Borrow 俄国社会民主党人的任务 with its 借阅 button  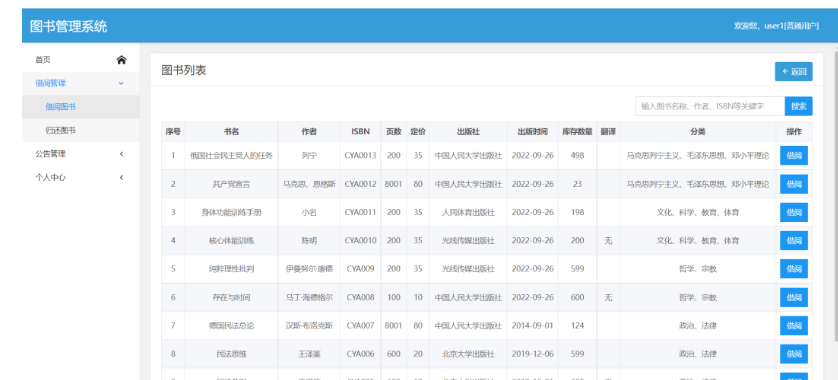point(794,156)
